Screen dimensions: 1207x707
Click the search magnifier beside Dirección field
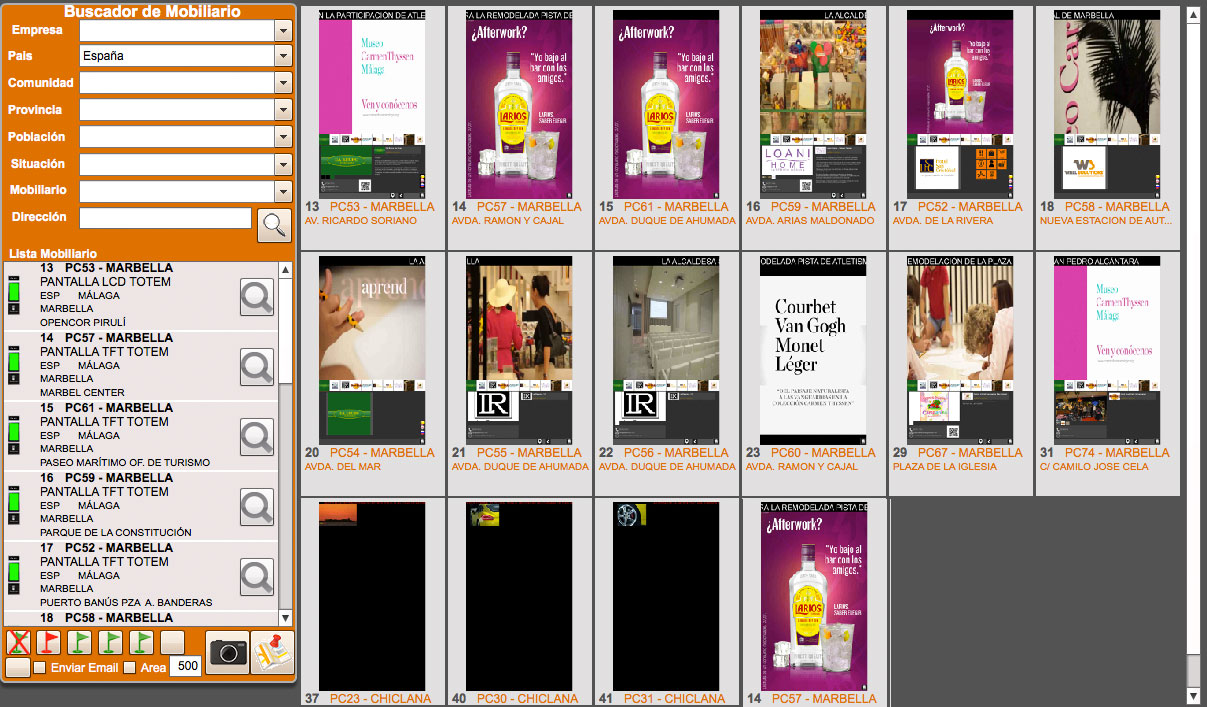[x=274, y=225]
